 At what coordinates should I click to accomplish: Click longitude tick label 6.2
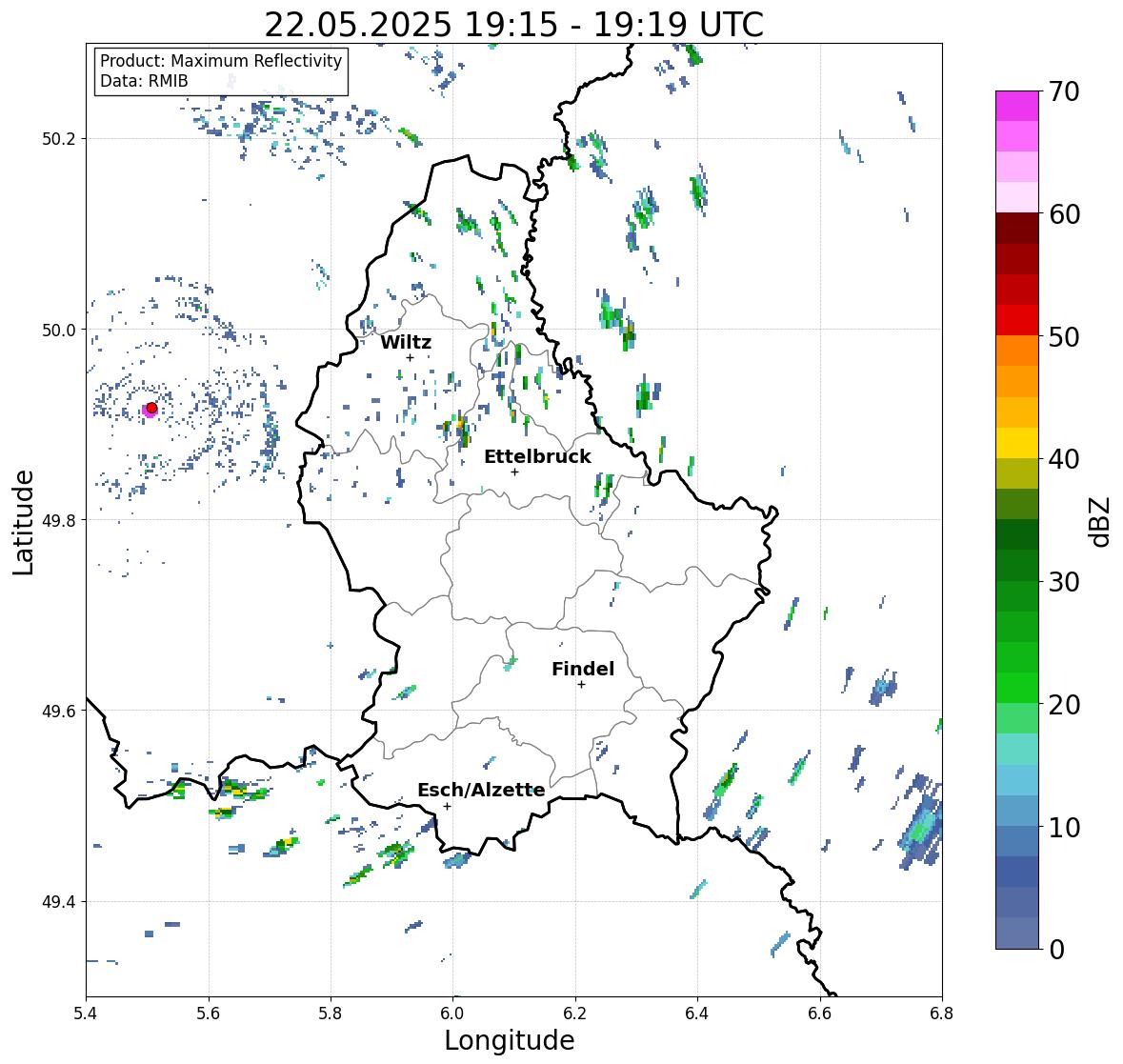[x=575, y=1014]
